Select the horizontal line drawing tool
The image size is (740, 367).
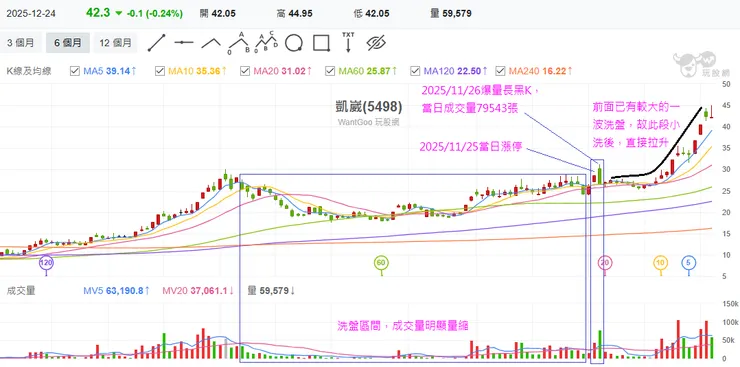pyautogui.click(x=184, y=43)
